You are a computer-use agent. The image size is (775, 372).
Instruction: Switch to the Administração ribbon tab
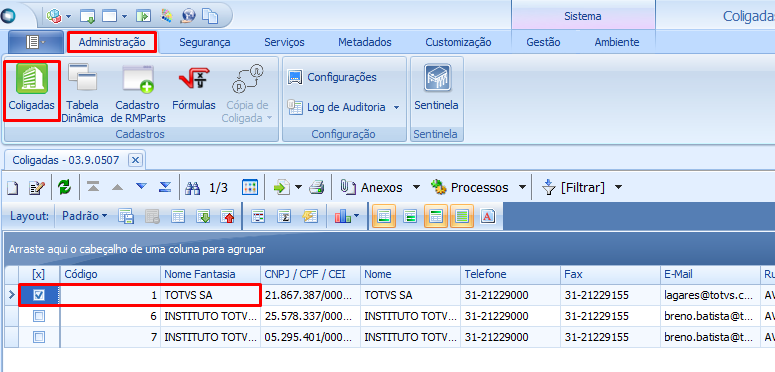(x=112, y=42)
